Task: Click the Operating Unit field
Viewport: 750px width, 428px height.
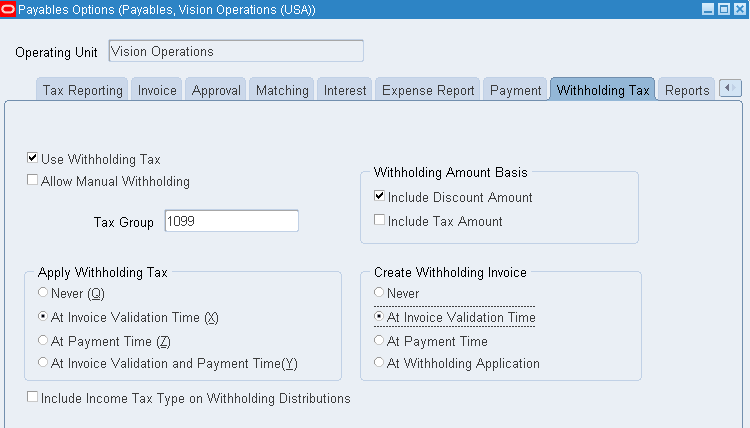Action: pos(235,51)
